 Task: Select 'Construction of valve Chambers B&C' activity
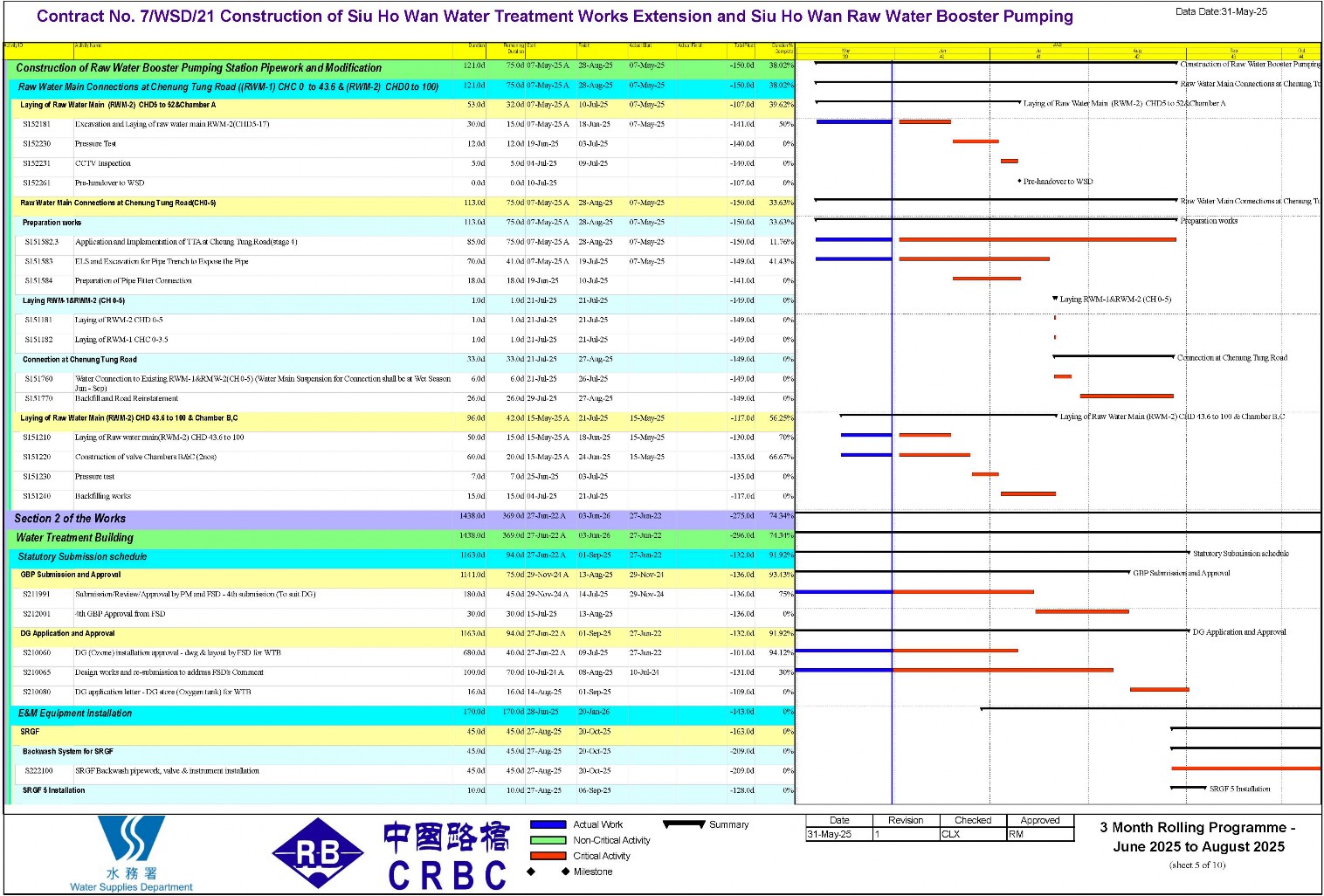(146, 457)
